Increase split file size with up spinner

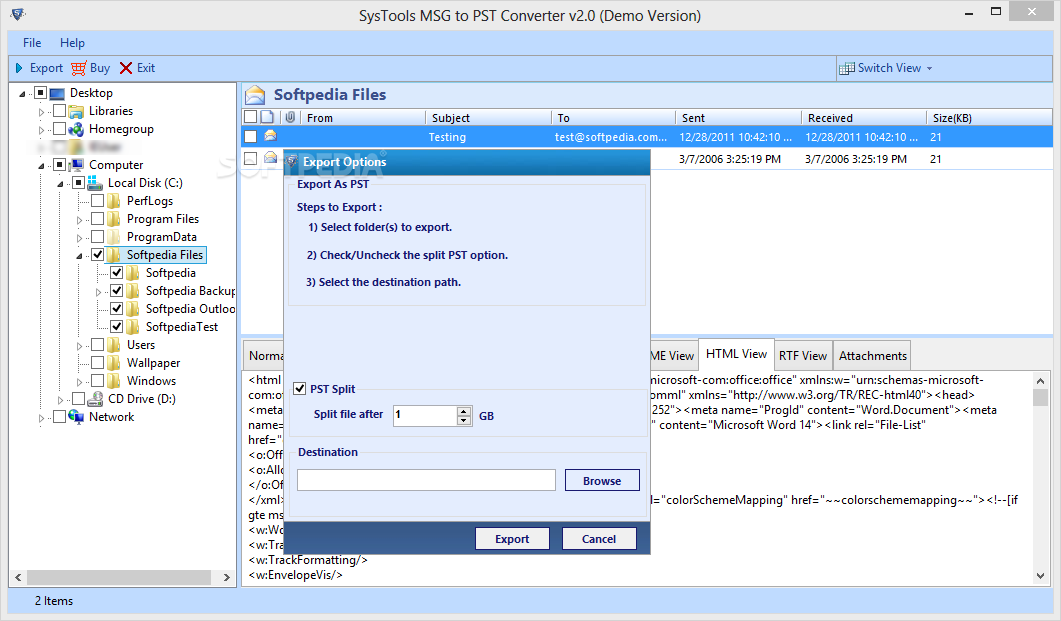tap(464, 411)
